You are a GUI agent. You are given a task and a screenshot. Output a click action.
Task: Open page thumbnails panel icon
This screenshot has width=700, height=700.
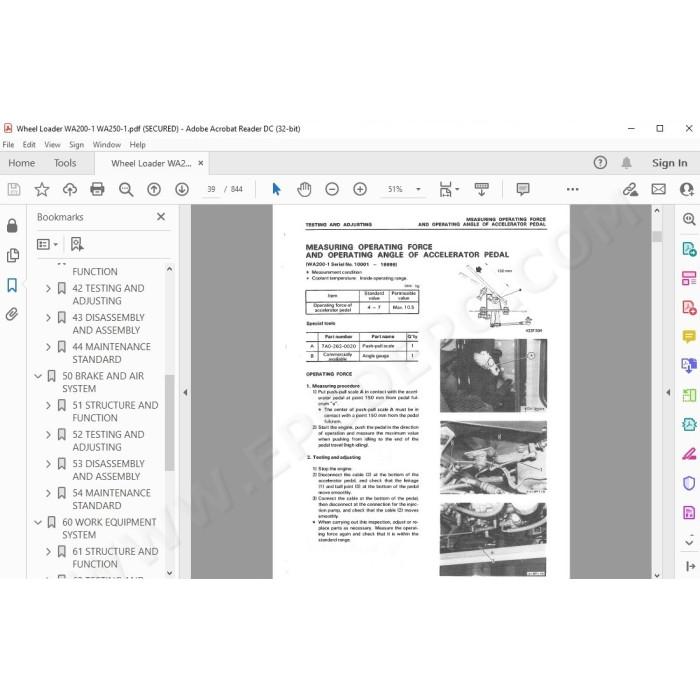pyautogui.click(x=12, y=255)
